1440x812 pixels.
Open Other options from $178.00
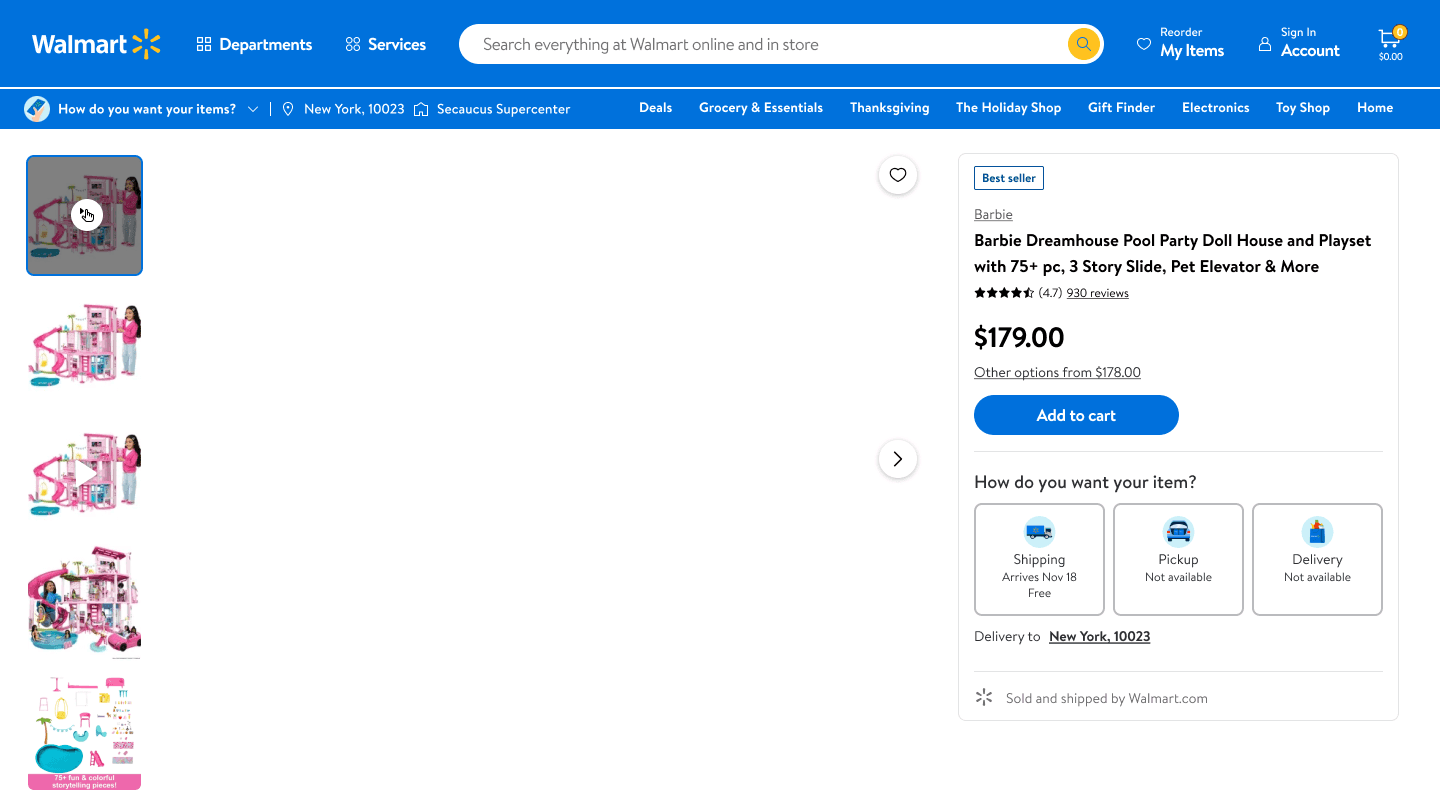click(x=1057, y=372)
